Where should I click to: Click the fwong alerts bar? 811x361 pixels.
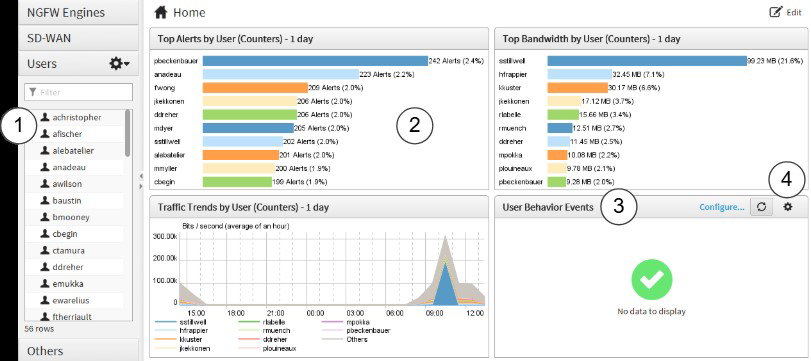click(x=255, y=87)
